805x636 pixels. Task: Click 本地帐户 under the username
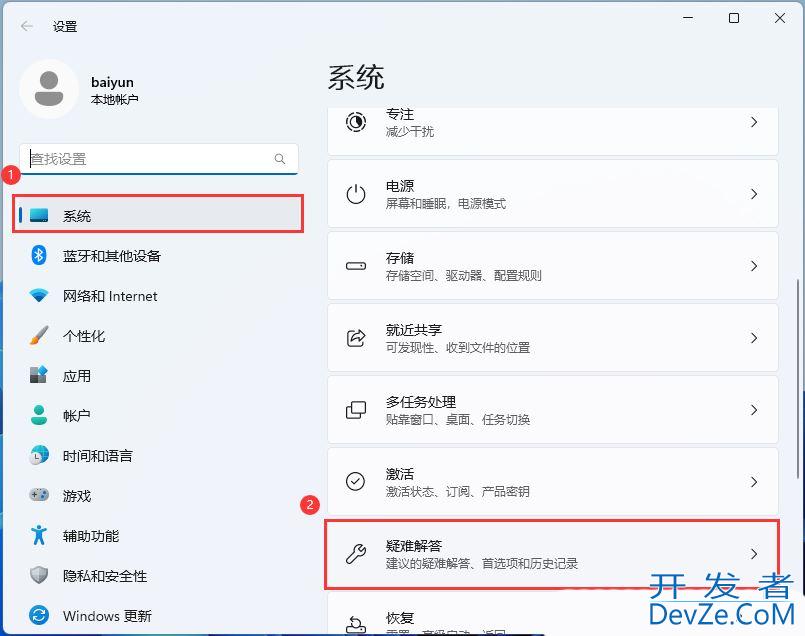pos(114,99)
